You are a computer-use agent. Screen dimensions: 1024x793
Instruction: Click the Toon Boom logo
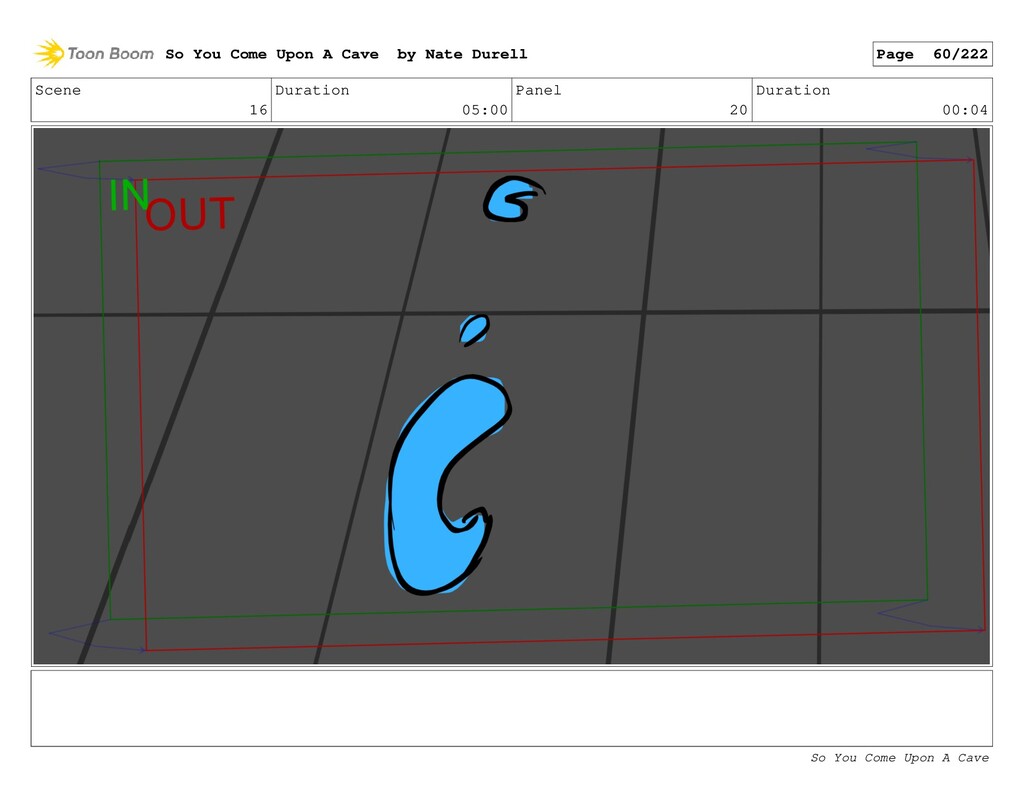pyautogui.click(x=94, y=54)
